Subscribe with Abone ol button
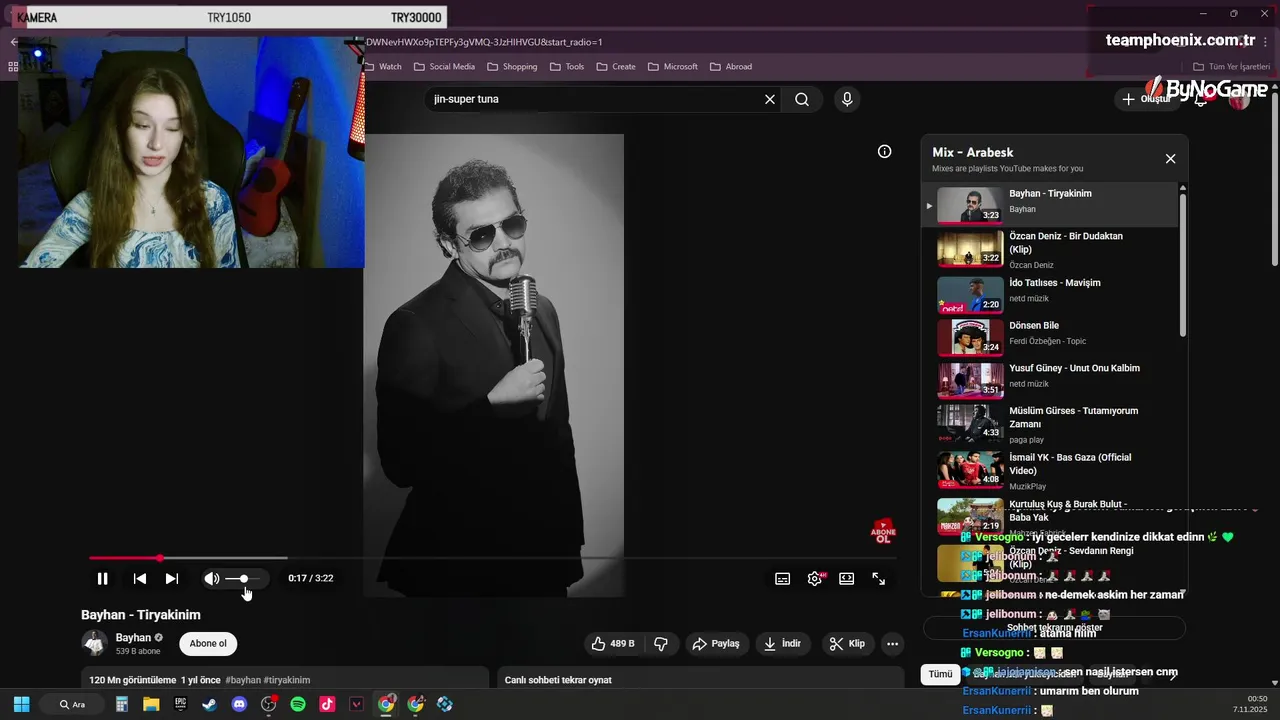The image size is (1280, 720). click(x=208, y=644)
